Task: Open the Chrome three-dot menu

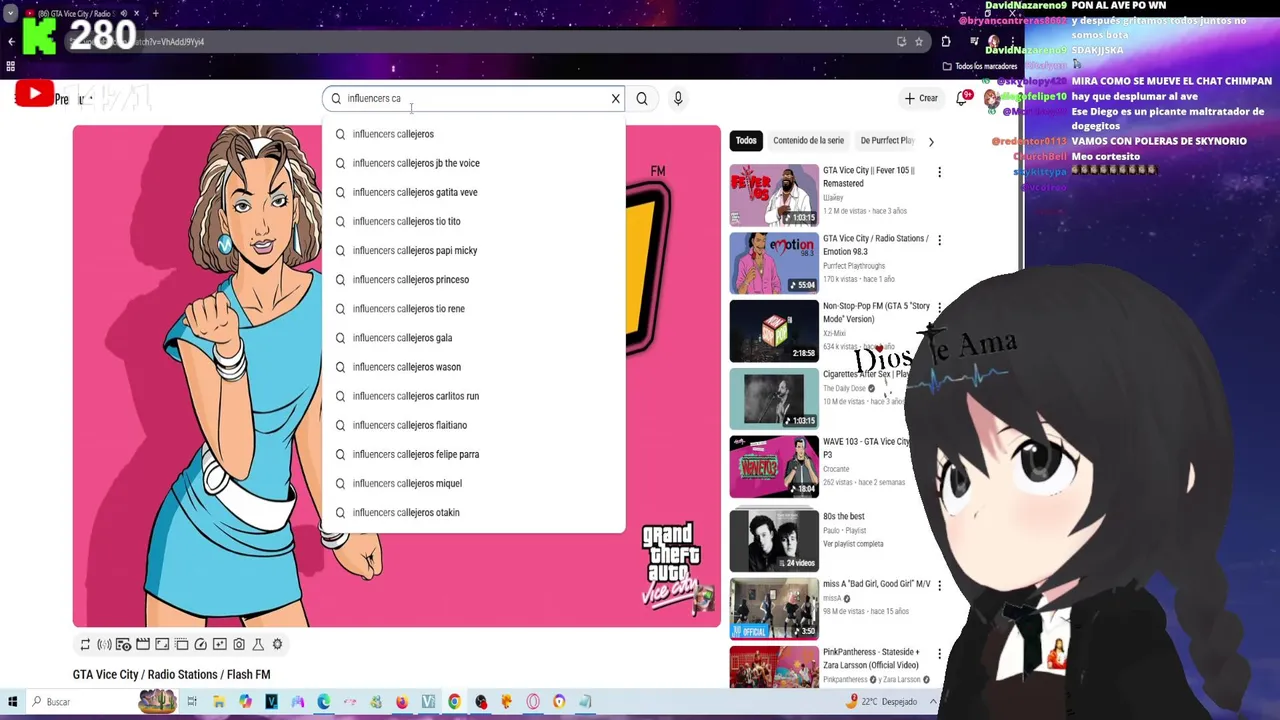Action: point(1013,42)
